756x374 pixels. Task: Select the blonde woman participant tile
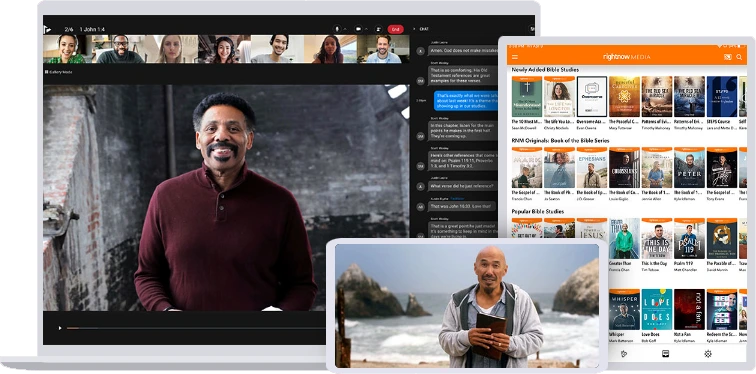click(x=171, y=49)
